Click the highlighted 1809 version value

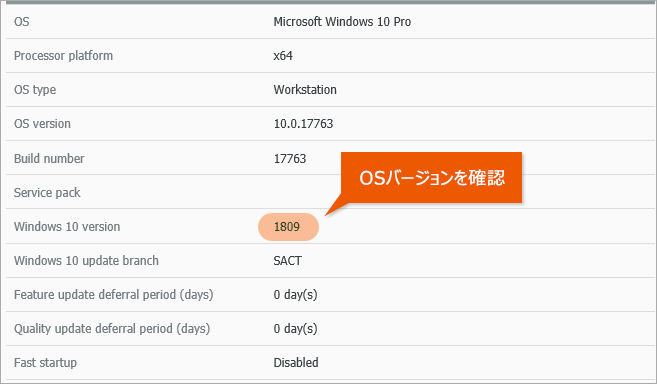click(x=288, y=227)
